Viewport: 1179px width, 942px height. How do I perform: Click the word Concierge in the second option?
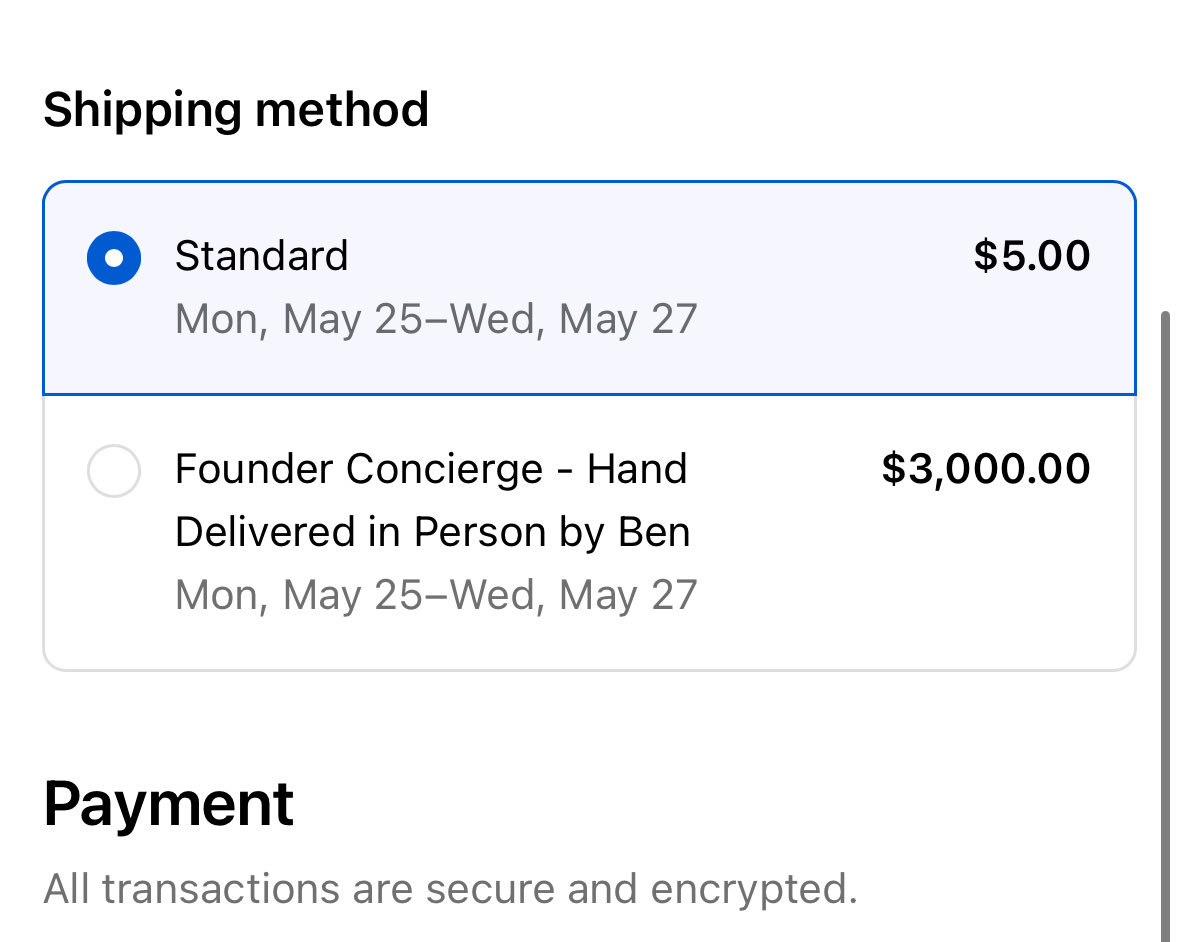tap(444, 470)
